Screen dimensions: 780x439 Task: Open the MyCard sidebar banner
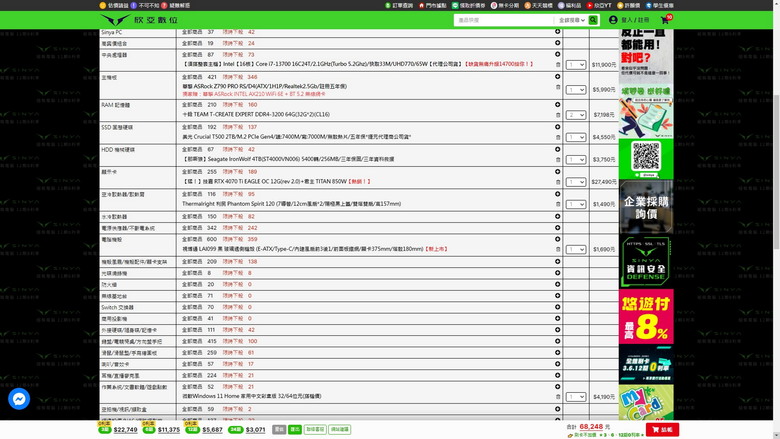(646, 402)
